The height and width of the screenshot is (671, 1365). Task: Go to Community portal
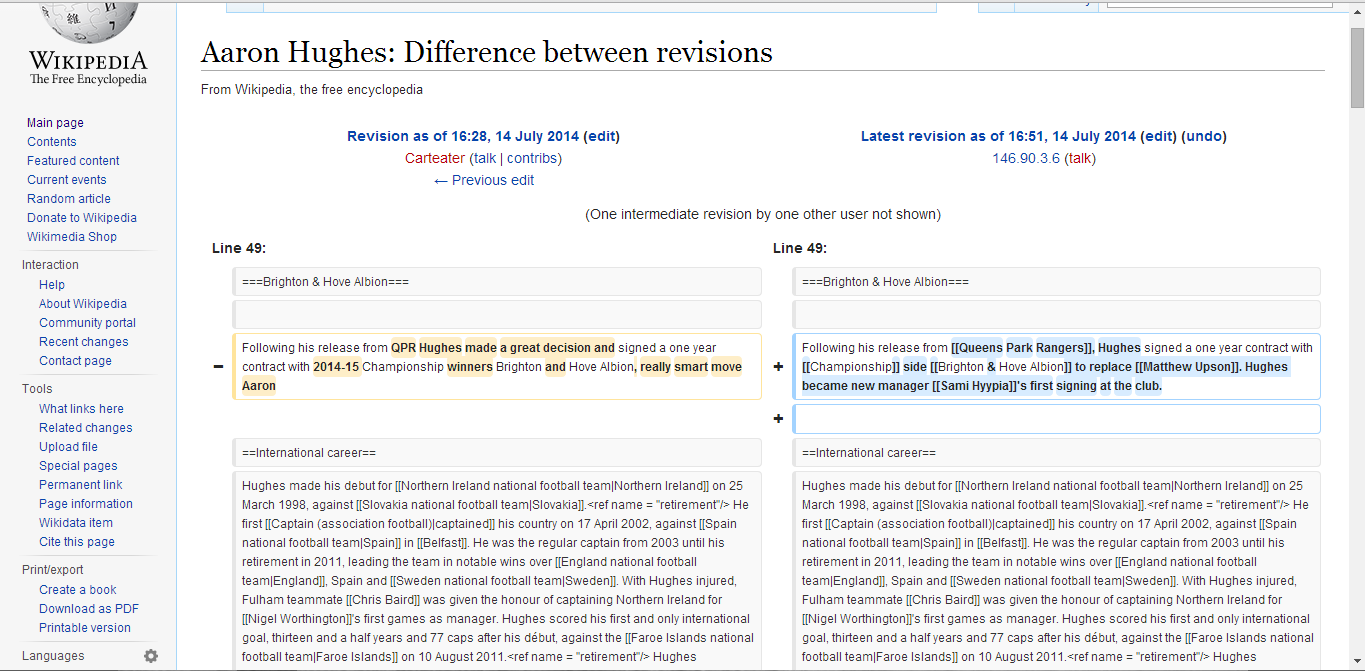click(87, 323)
